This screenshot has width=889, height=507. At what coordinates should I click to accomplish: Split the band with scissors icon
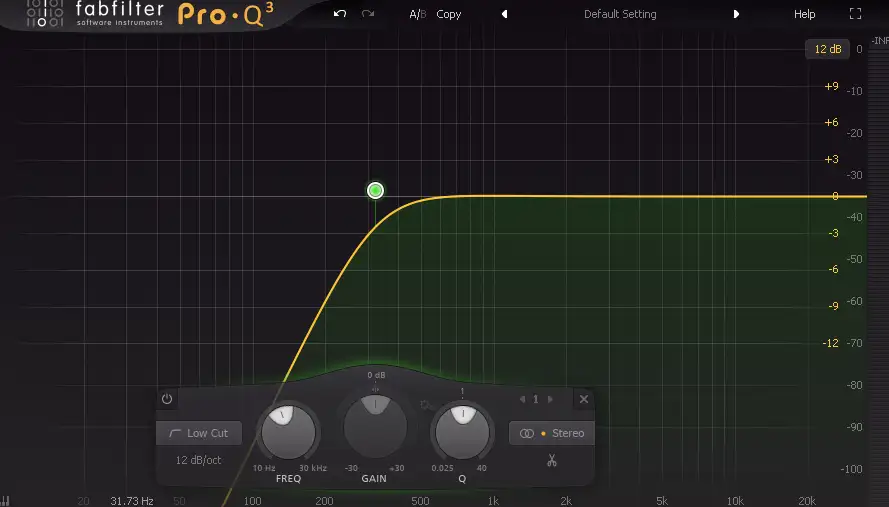click(x=552, y=460)
